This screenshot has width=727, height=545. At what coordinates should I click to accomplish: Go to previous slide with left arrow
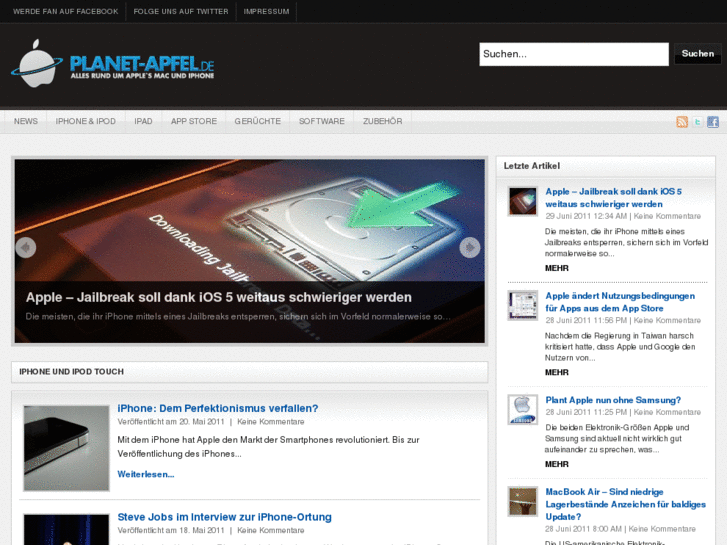26,248
